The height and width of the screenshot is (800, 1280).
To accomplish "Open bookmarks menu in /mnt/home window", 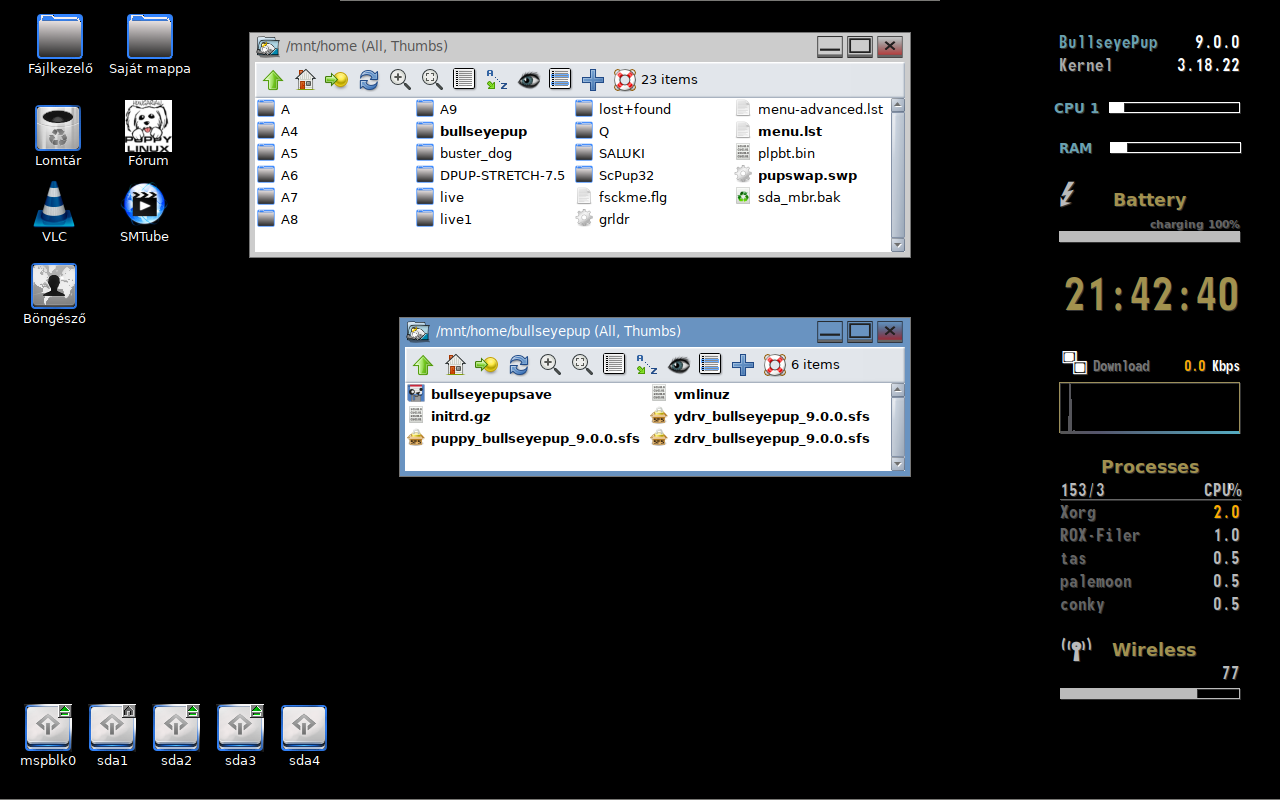I will click(336, 80).
